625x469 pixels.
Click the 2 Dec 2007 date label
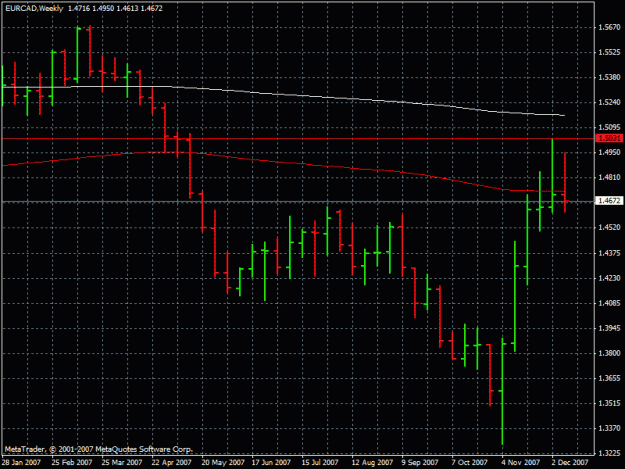tap(570, 463)
